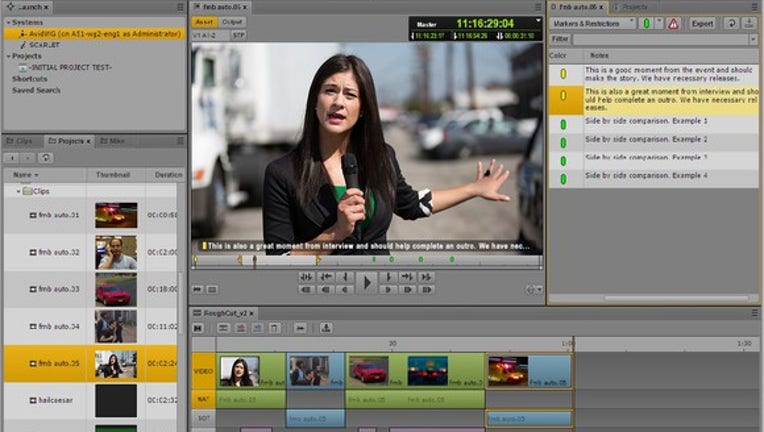Toggle the NAT audio track selector

203,399
